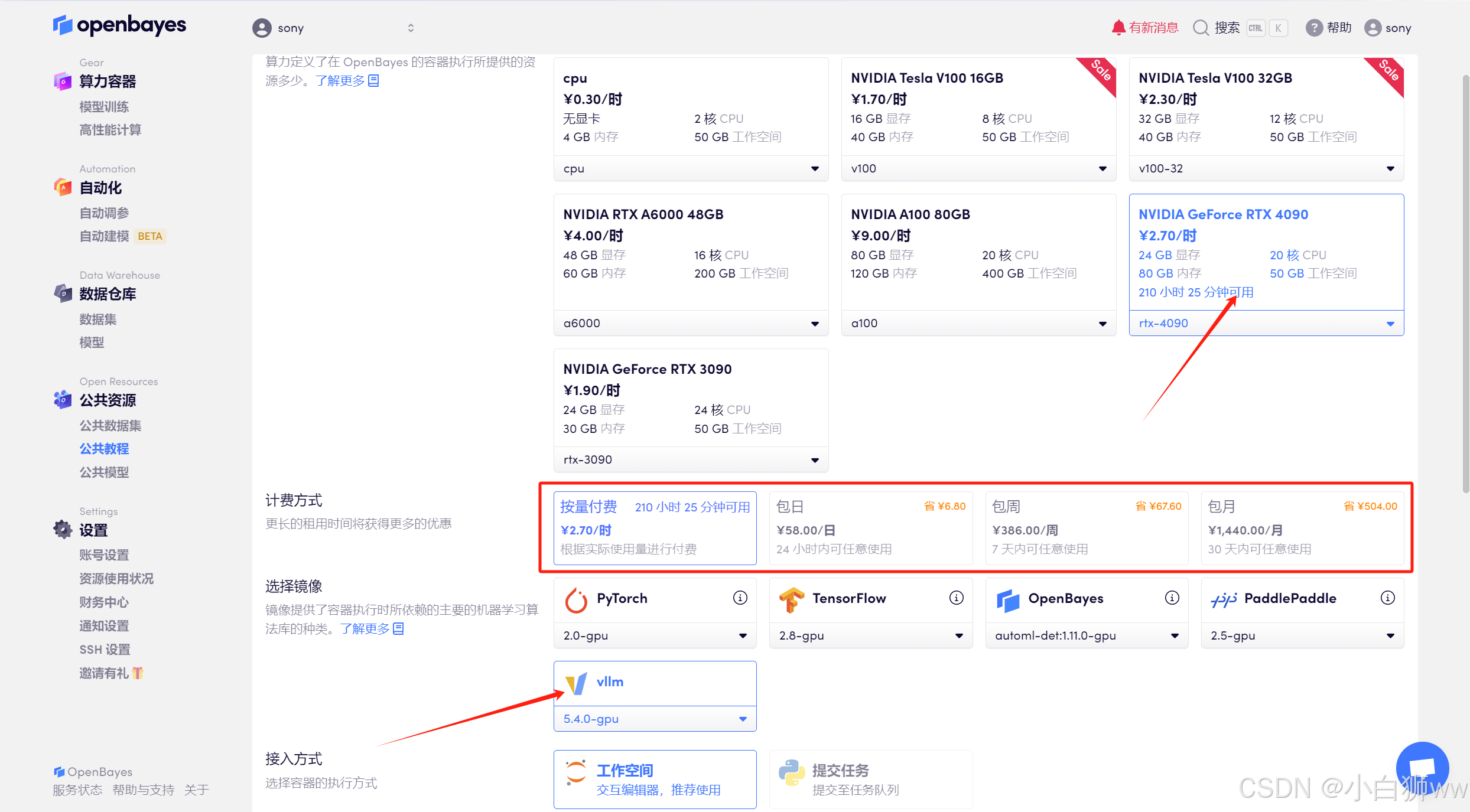Click the openbayes logo icon
Screen dimensions: 1470x812
(63, 25)
